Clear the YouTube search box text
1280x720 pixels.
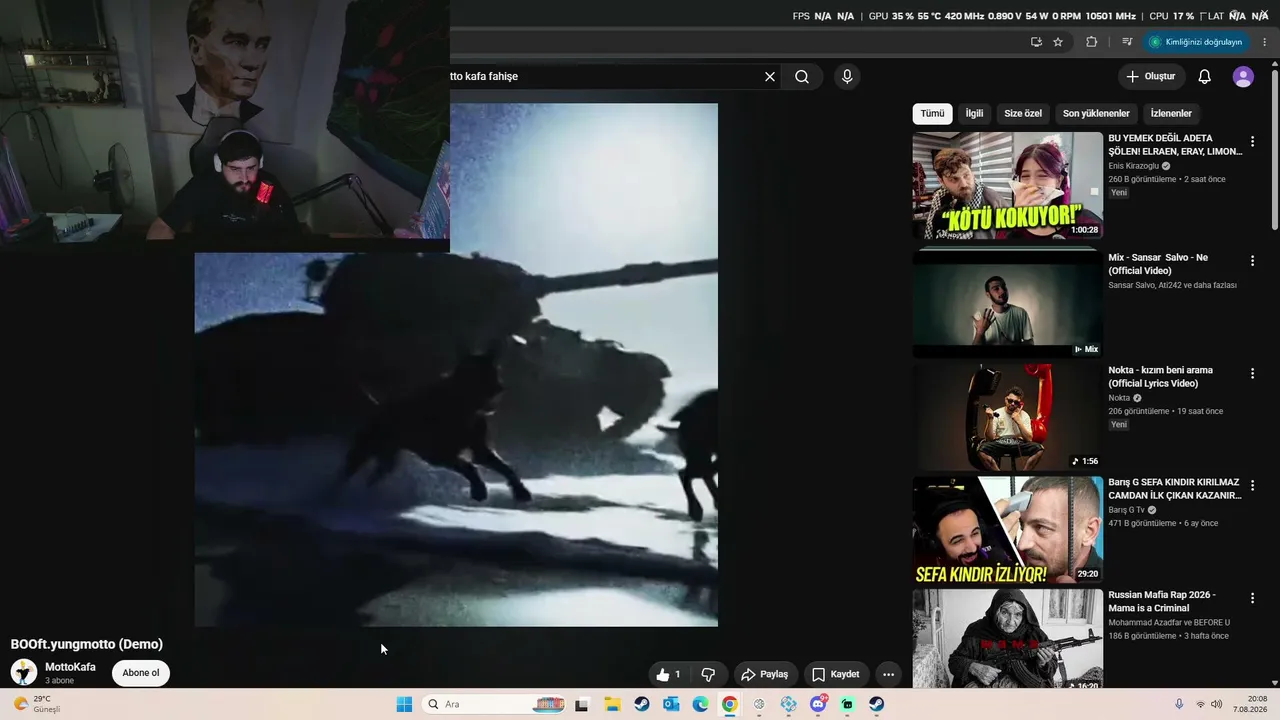tap(770, 76)
